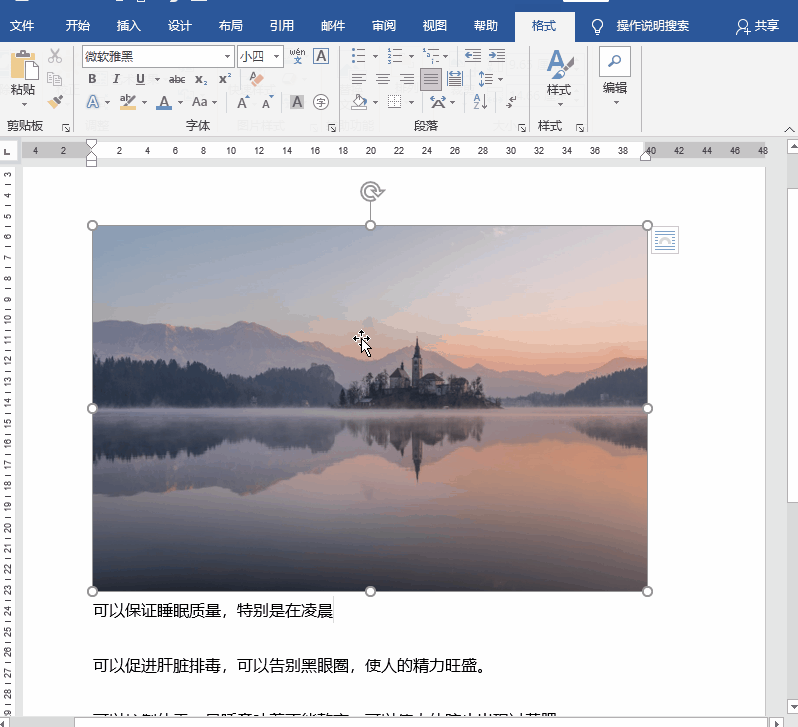This screenshot has width=798, height=727.
Task: Click the Bullets list icon
Action: [359, 56]
